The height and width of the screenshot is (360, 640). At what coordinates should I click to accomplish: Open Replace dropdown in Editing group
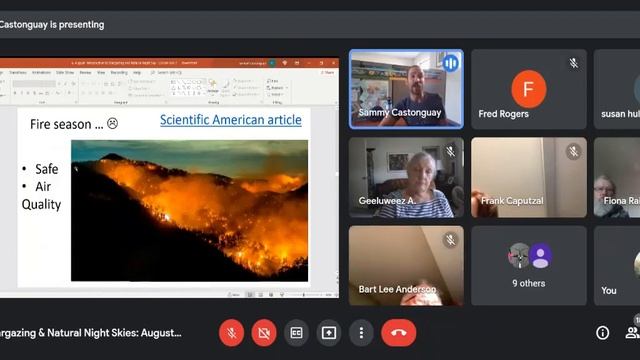point(277,88)
